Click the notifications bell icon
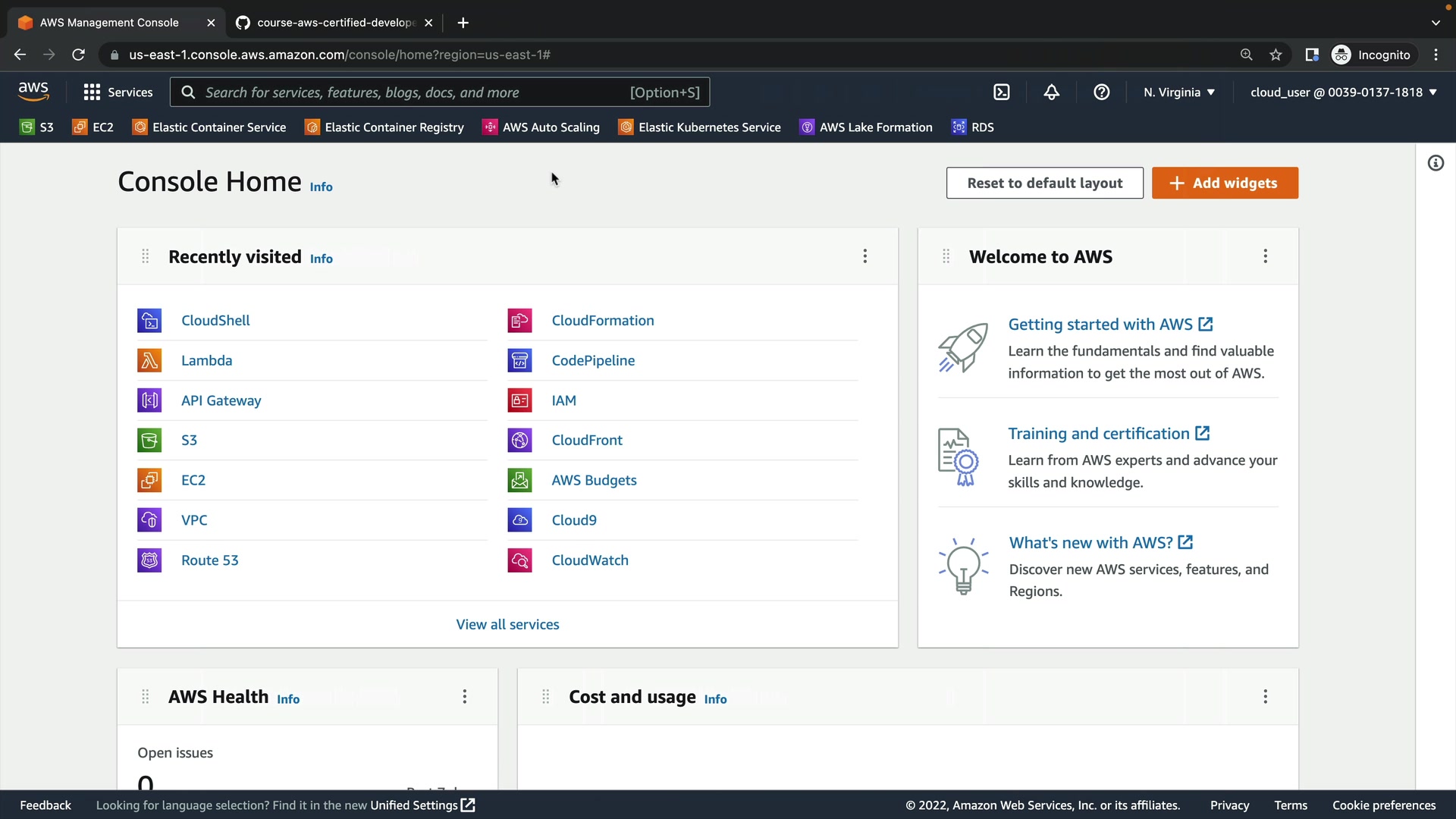Screen dimensions: 1456x819 (1051, 93)
